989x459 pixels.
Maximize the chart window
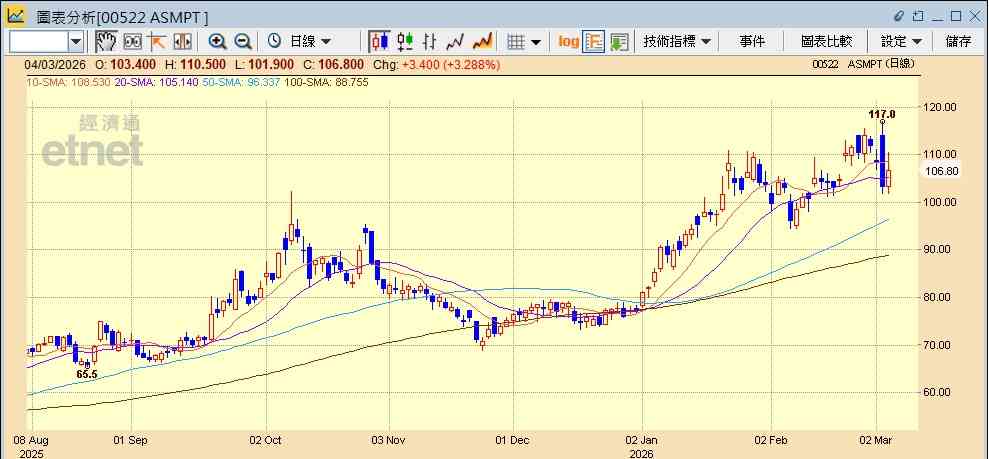point(956,16)
